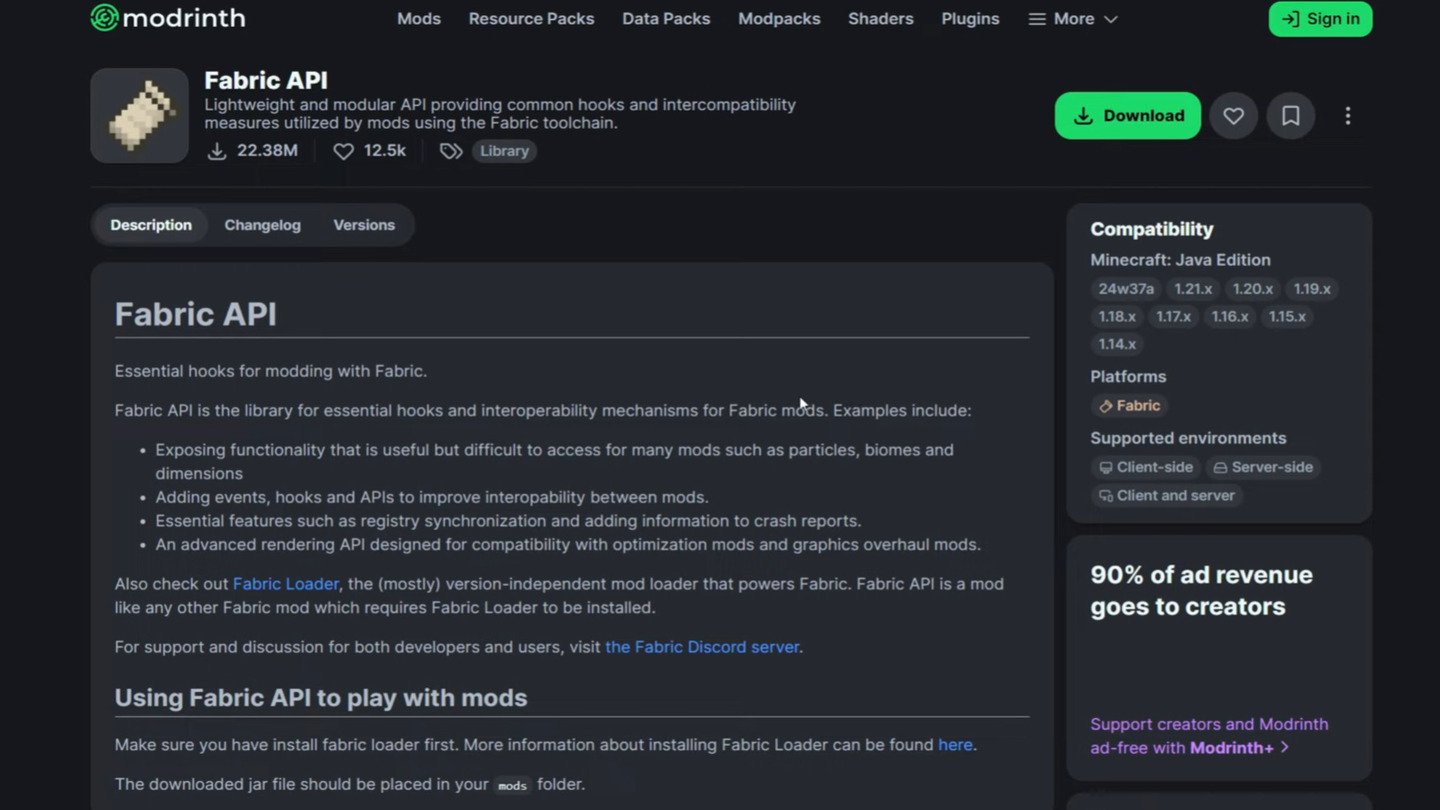
Task: Click the heart follow icon button
Action: point(1233,116)
